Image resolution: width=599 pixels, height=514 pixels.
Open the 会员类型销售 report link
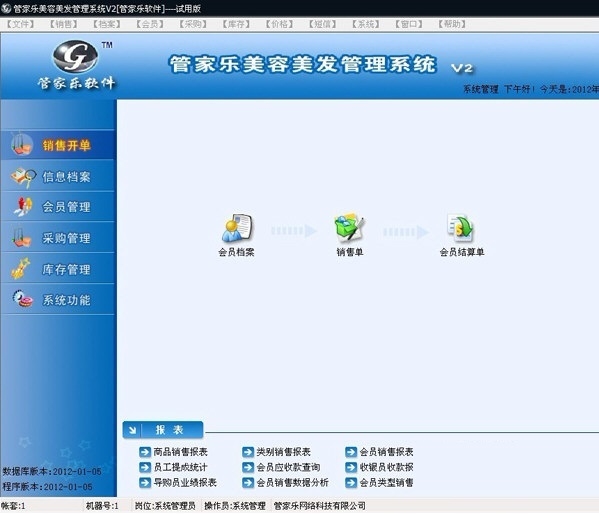click(387, 482)
